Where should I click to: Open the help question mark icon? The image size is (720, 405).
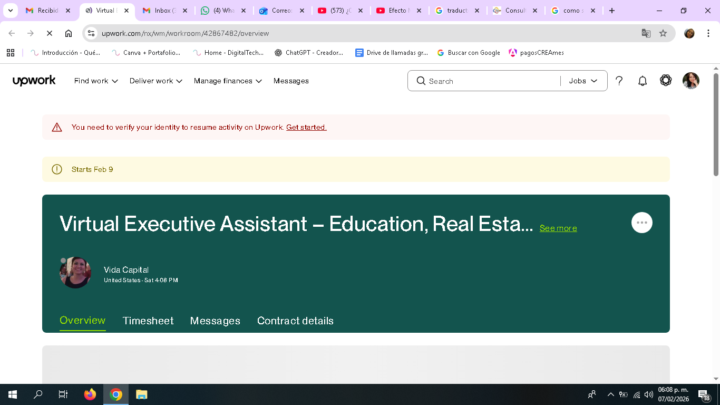click(619, 81)
